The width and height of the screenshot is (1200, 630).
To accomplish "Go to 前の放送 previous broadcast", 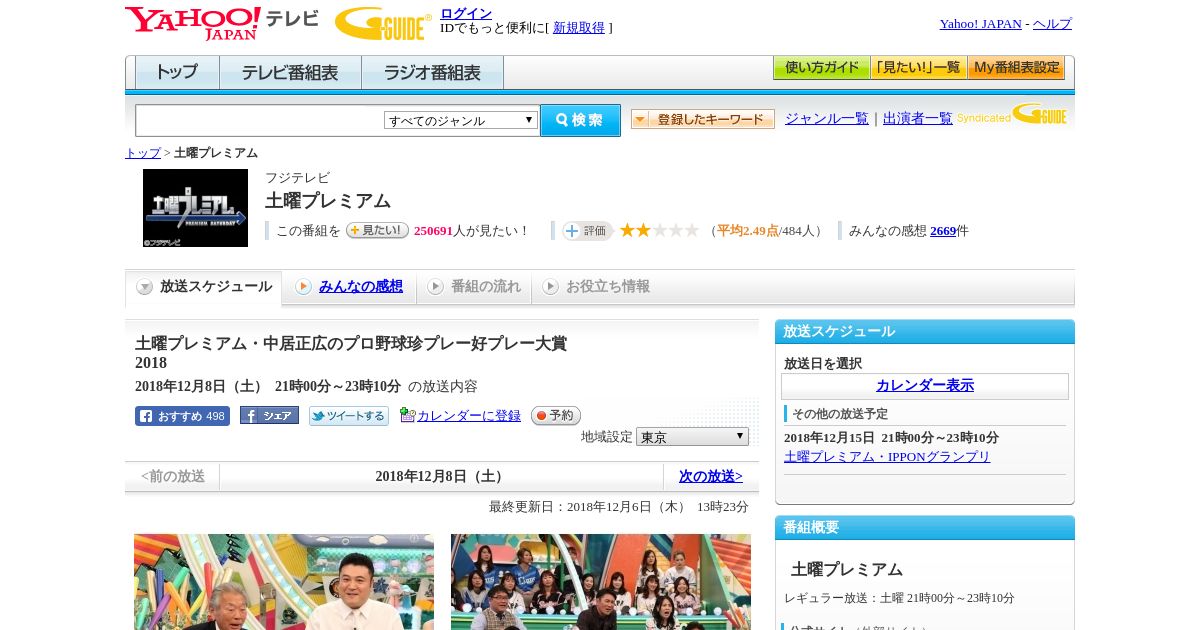I will 173,477.
